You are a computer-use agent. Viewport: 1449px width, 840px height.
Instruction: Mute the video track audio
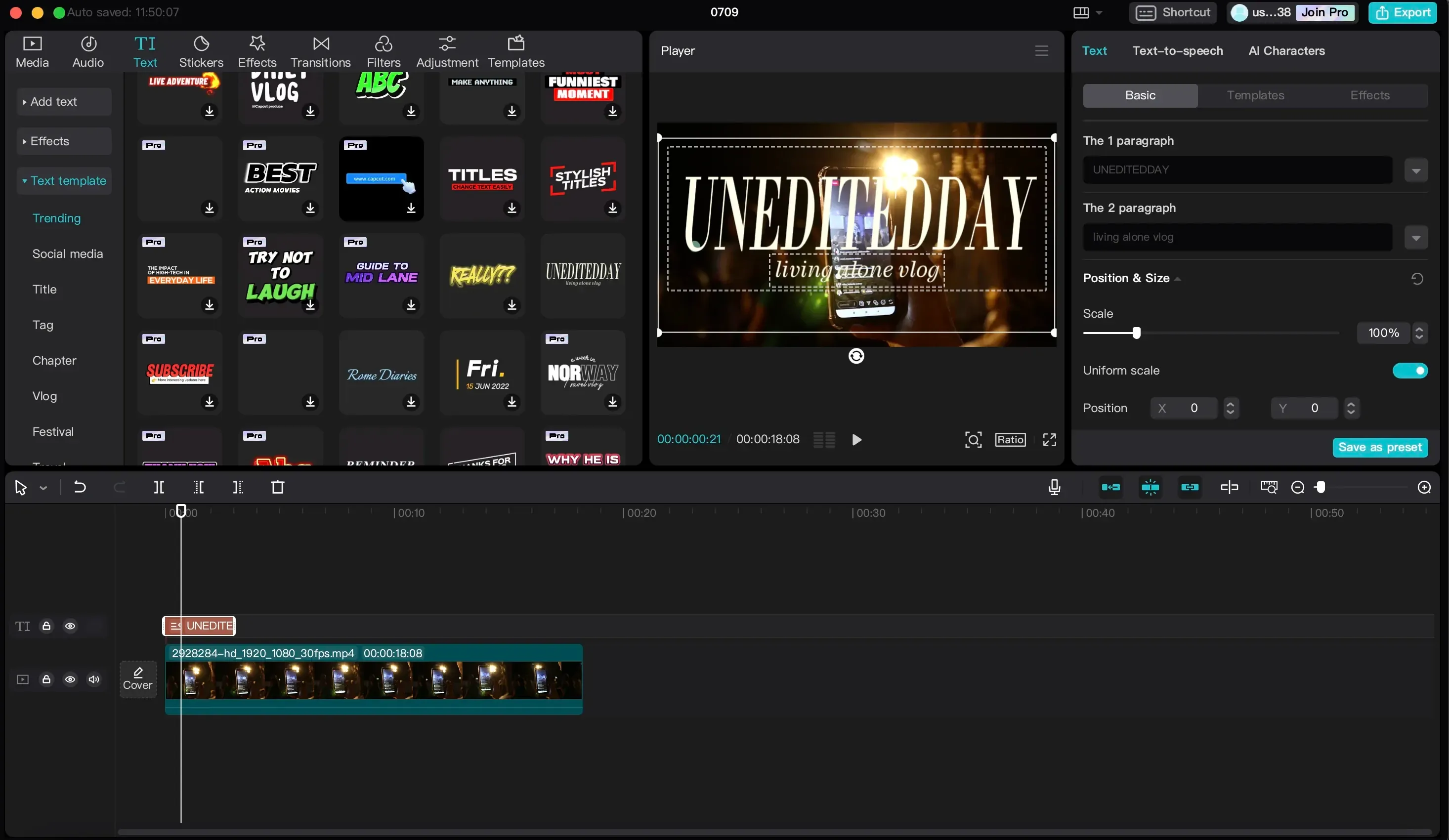pos(94,679)
